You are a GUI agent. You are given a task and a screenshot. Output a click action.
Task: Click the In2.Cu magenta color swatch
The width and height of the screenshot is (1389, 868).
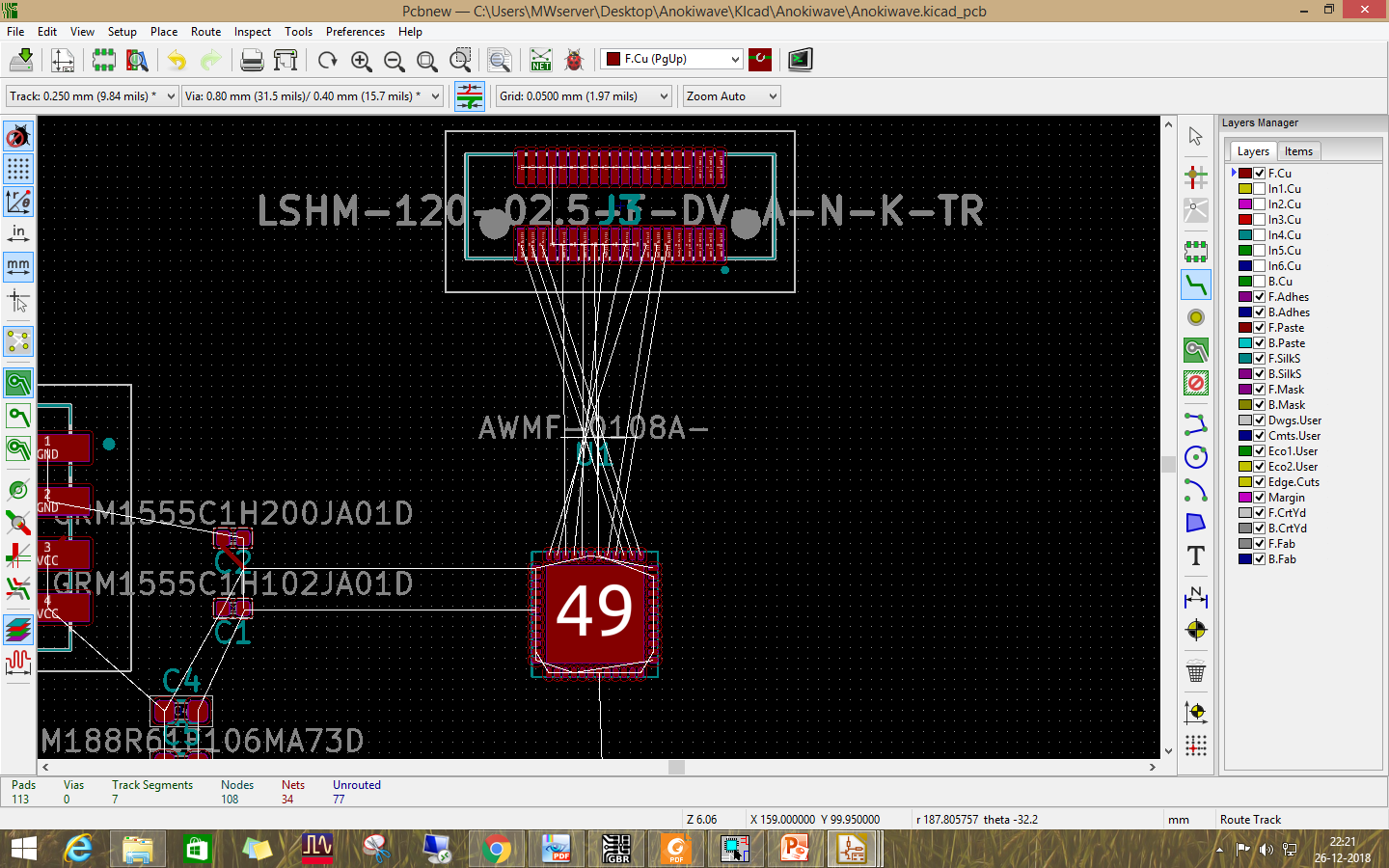tap(1245, 204)
